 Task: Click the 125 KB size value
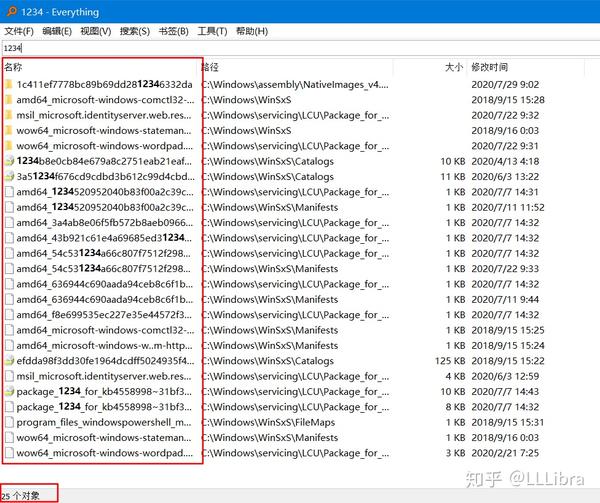pyautogui.click(x=450, y=361)
